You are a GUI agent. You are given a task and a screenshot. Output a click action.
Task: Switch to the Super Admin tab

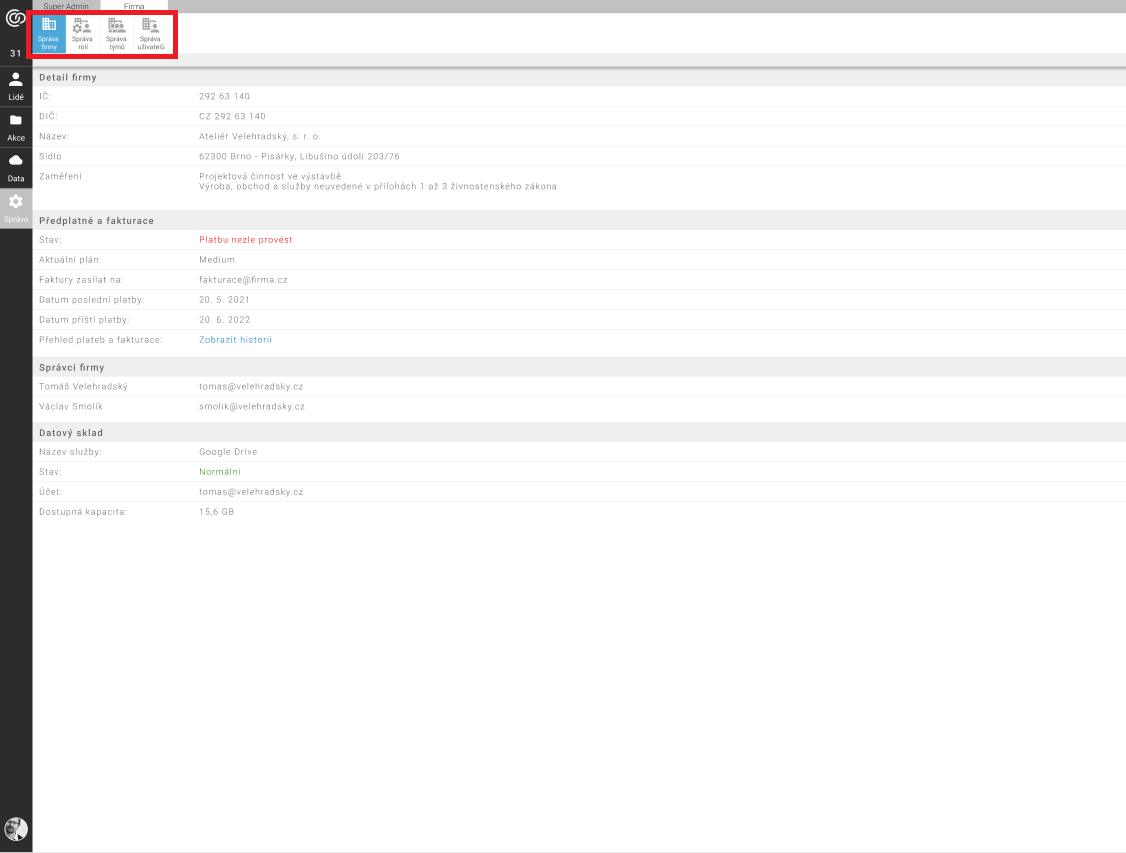pyautogui.click(x=66, y=6)
